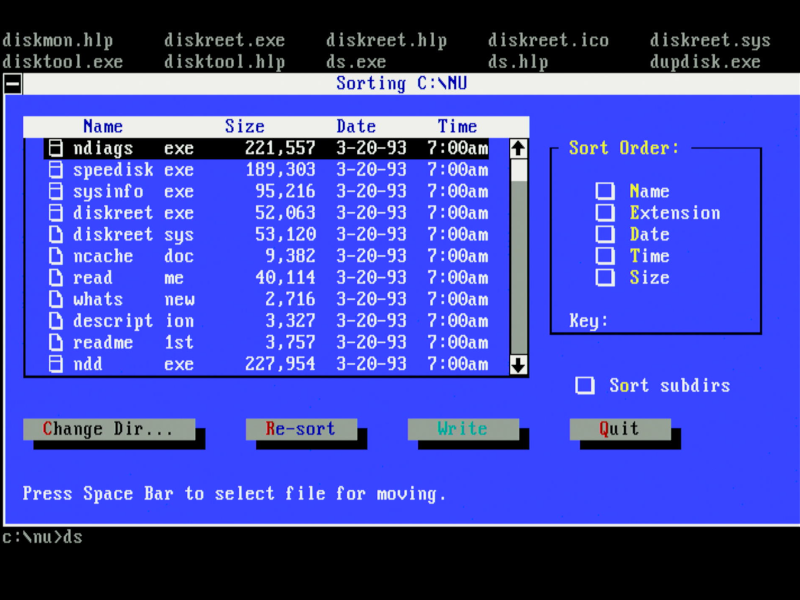Enable Name in Sort Order
Viewport: 800px width, 600px height.
(605, 191)
